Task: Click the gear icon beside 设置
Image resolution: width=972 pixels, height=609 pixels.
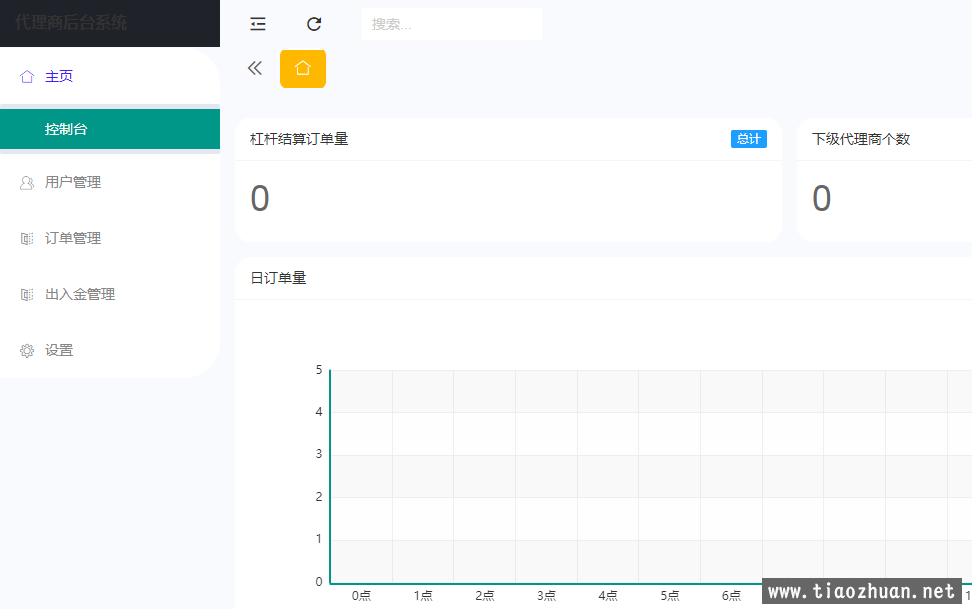Action: pyautogui.click(x=27, y=351)
